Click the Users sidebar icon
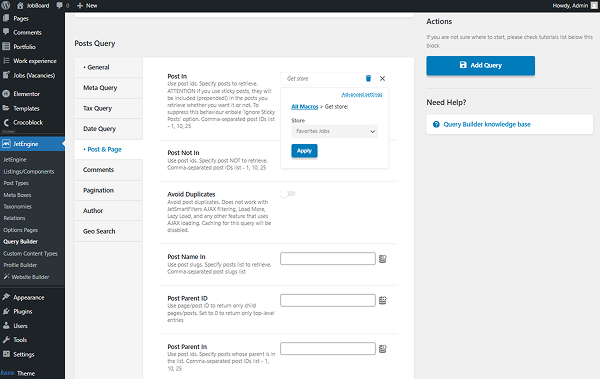 click(6, 325)
